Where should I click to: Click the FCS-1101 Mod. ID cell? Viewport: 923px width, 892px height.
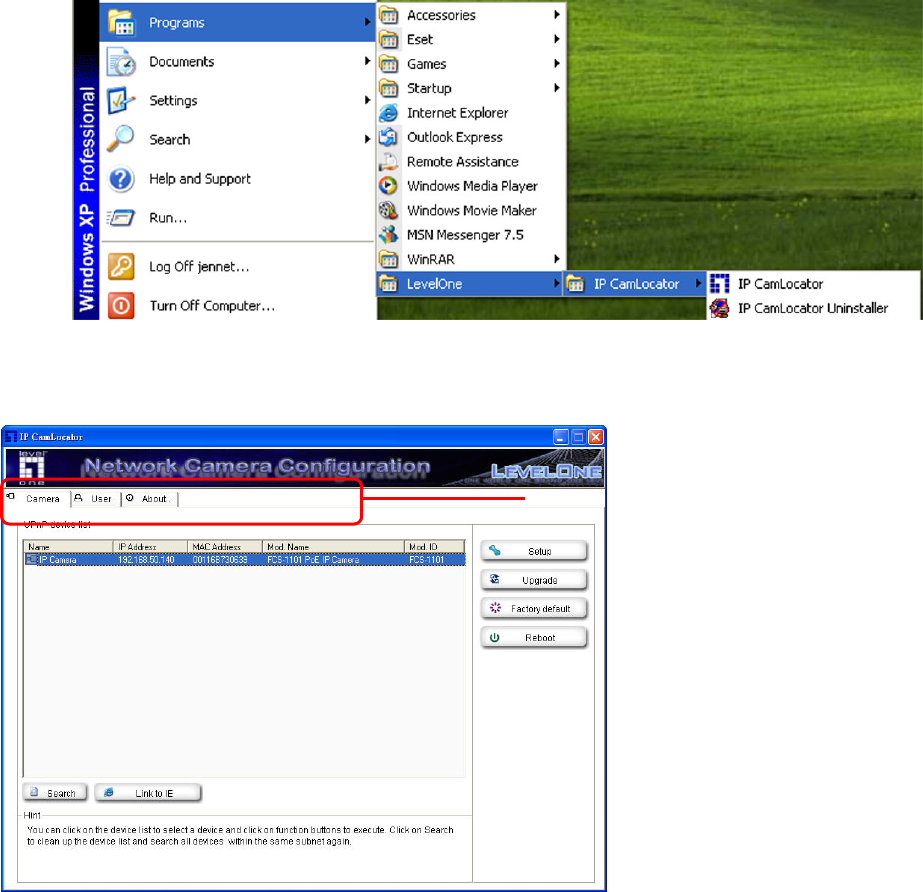tap(426, 559)
